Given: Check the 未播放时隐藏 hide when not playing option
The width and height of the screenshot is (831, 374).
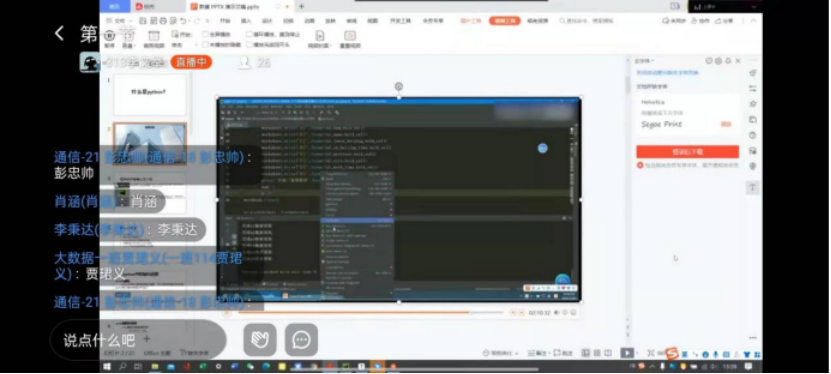Looking at the screenshot, I should pos(205,45).
